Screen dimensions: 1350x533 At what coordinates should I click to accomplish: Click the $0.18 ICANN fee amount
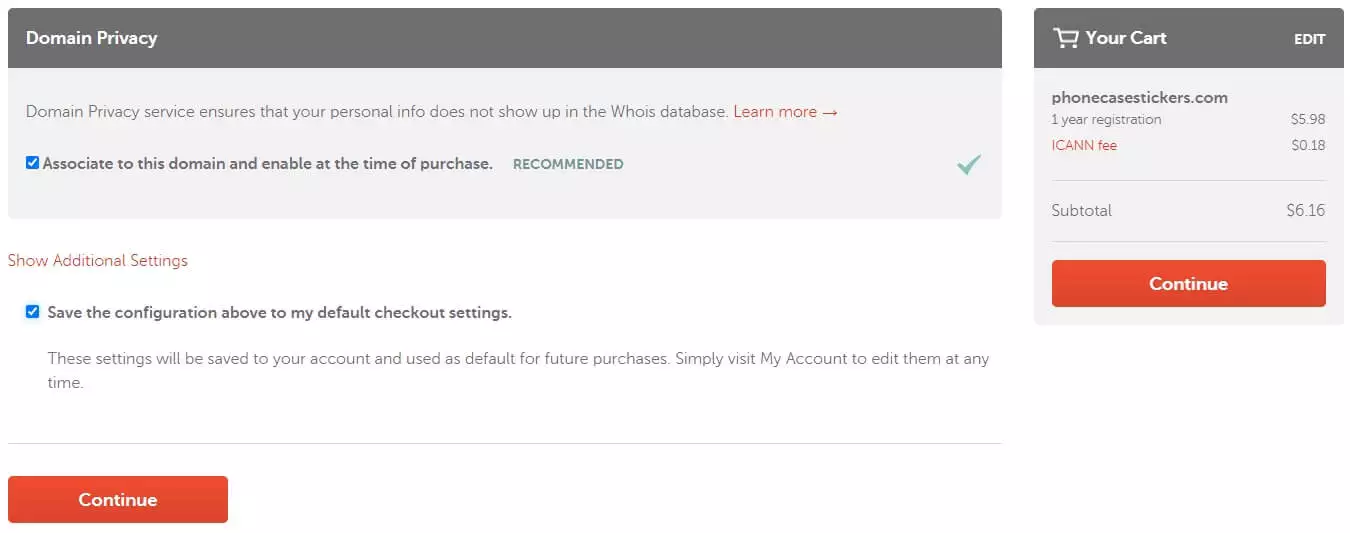(1307, 145)
